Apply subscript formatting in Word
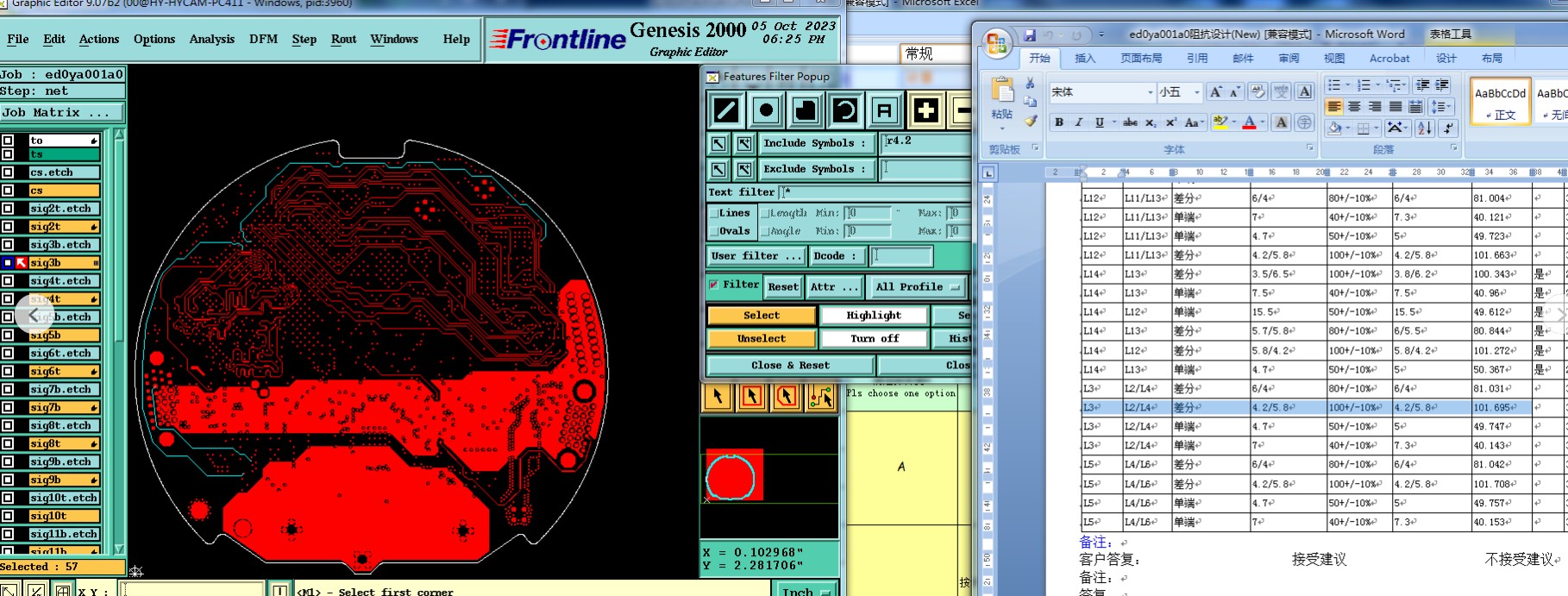This screenshot has width=1568, height=596. click(1151, 122)
